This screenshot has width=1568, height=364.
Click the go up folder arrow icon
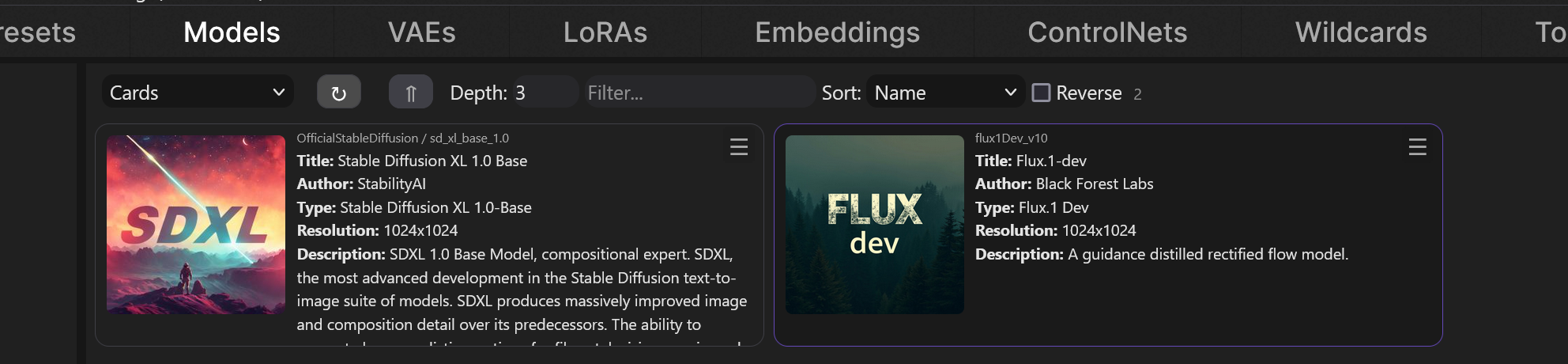point(410,93)
